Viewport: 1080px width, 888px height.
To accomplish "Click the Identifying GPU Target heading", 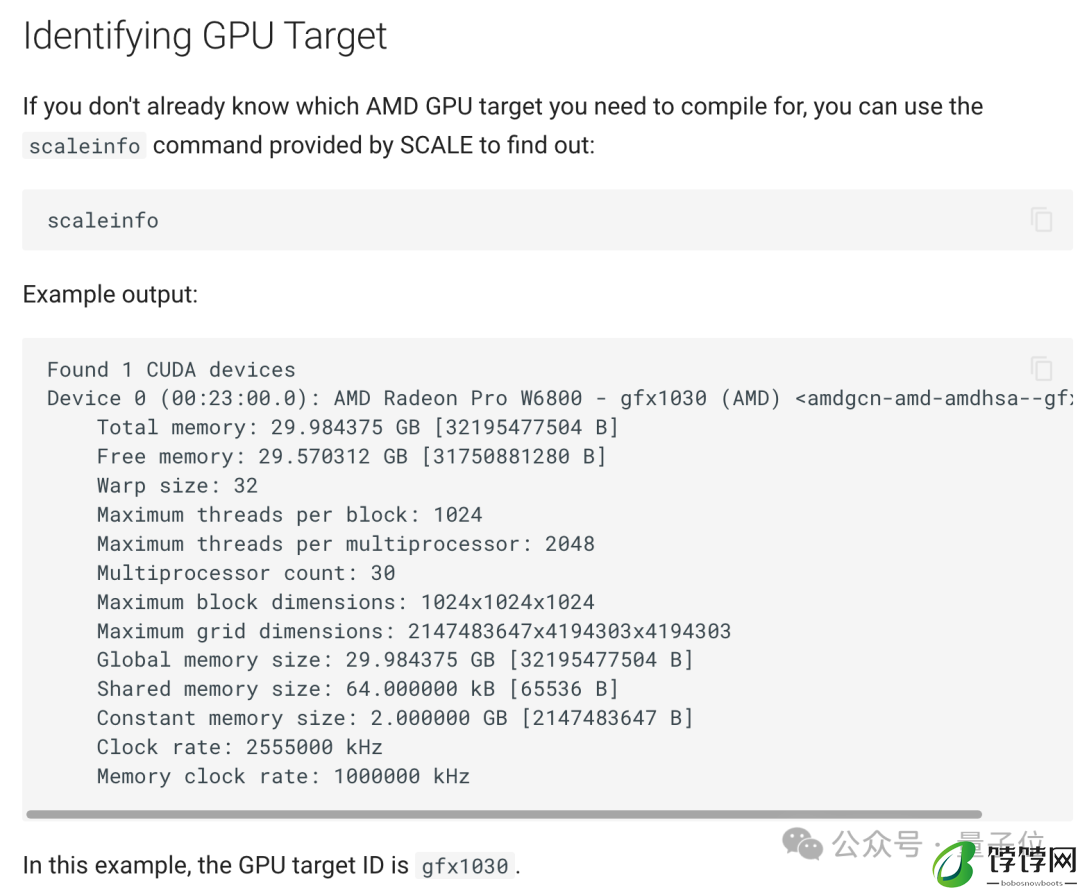I will point(205,36).
